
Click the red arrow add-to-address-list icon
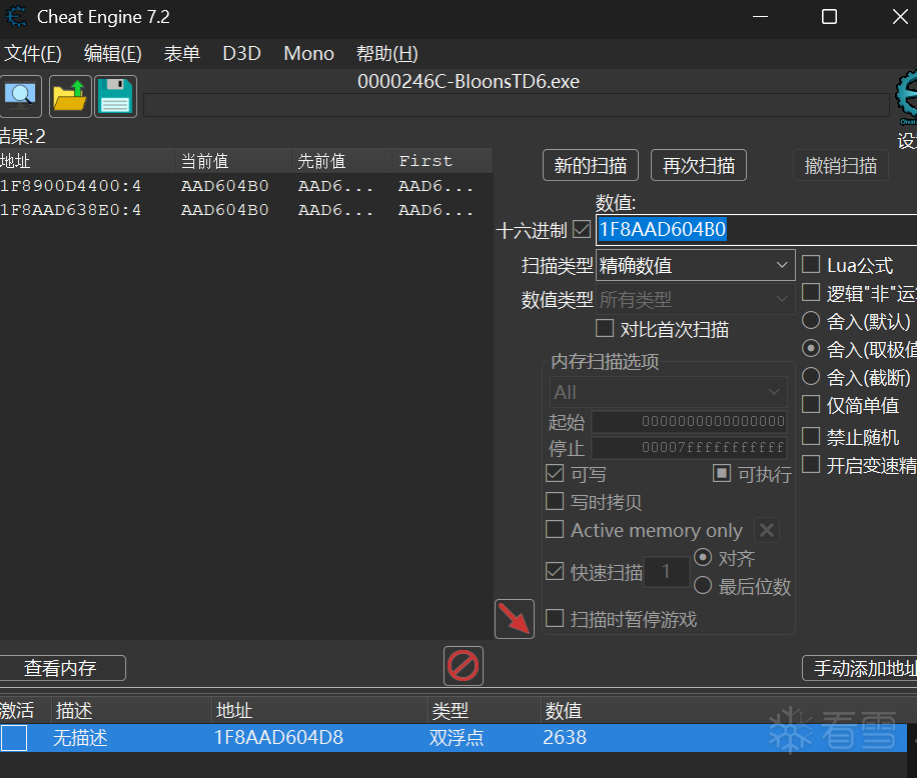(514, 618)
